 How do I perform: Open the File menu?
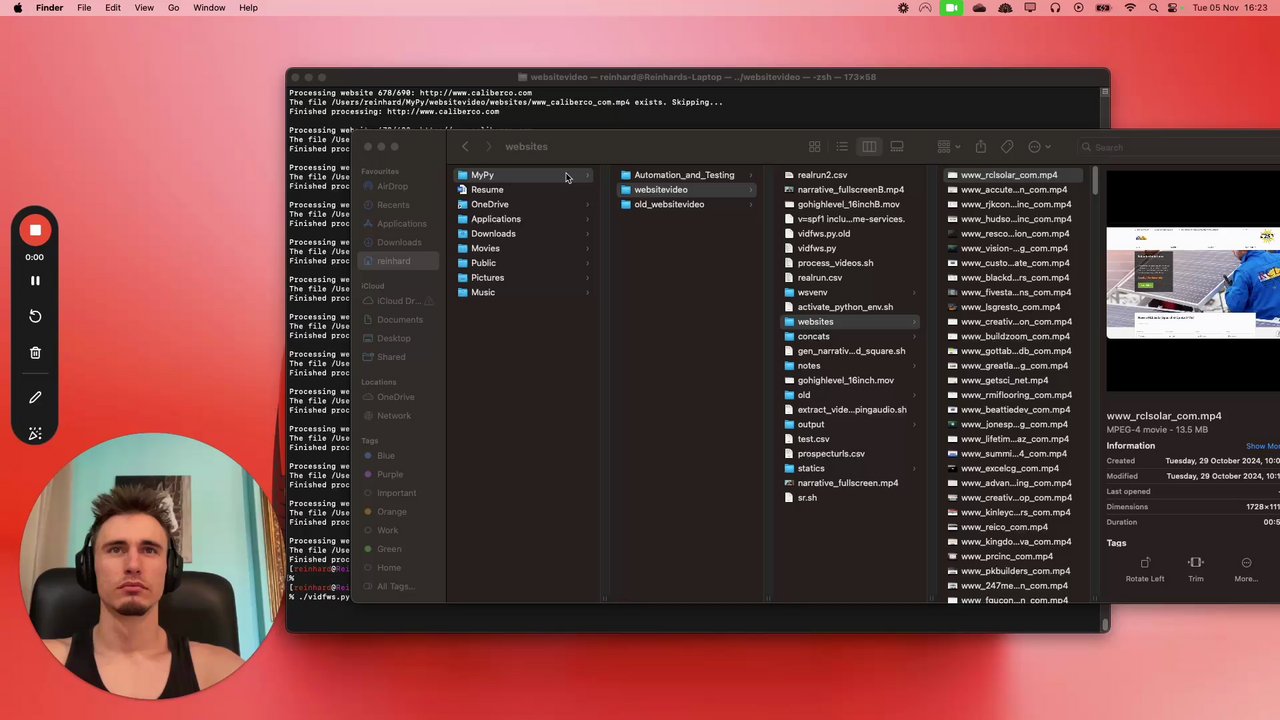84,8
